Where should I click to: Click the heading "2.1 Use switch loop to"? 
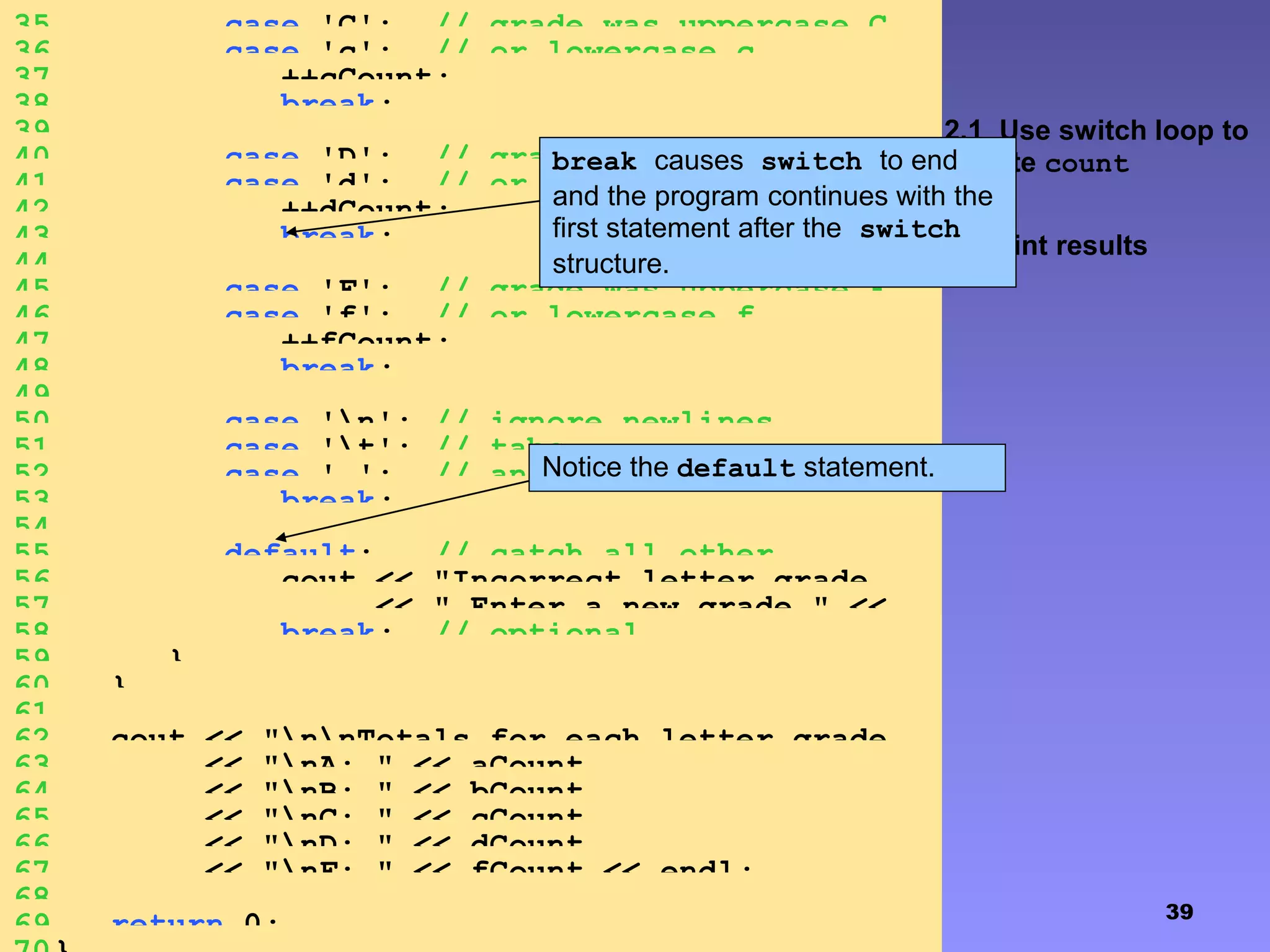pyautogui.click(x=1096, y=131)
